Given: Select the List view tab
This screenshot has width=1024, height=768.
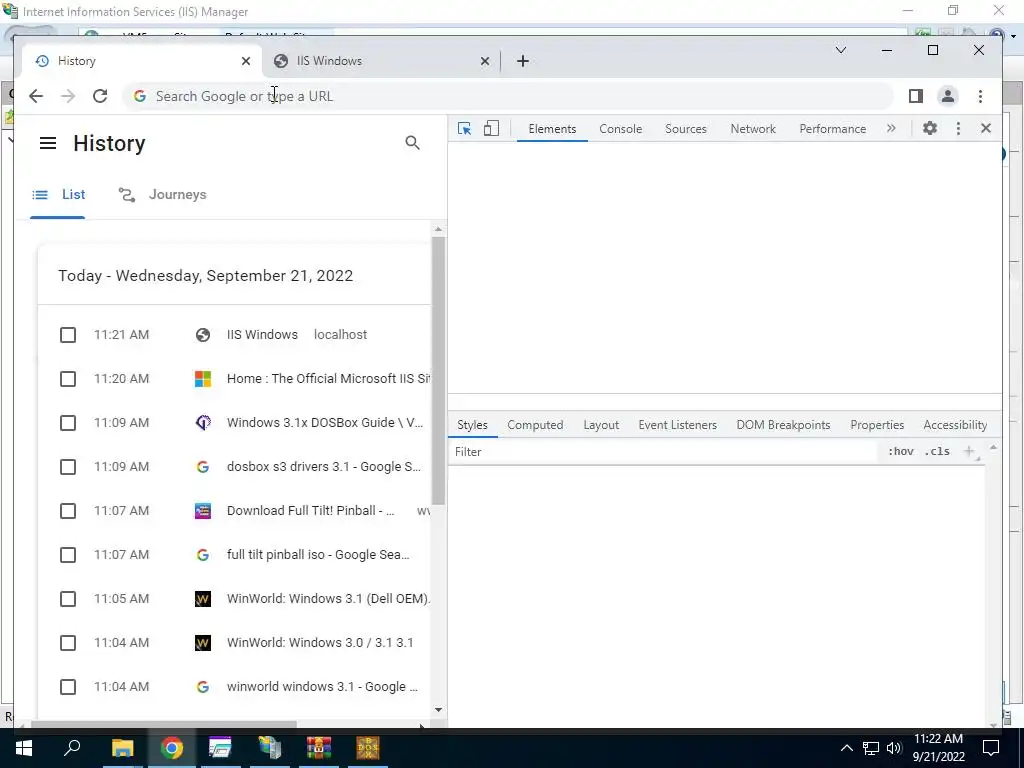Looking at the screenshot, I should tap(58, 195).
